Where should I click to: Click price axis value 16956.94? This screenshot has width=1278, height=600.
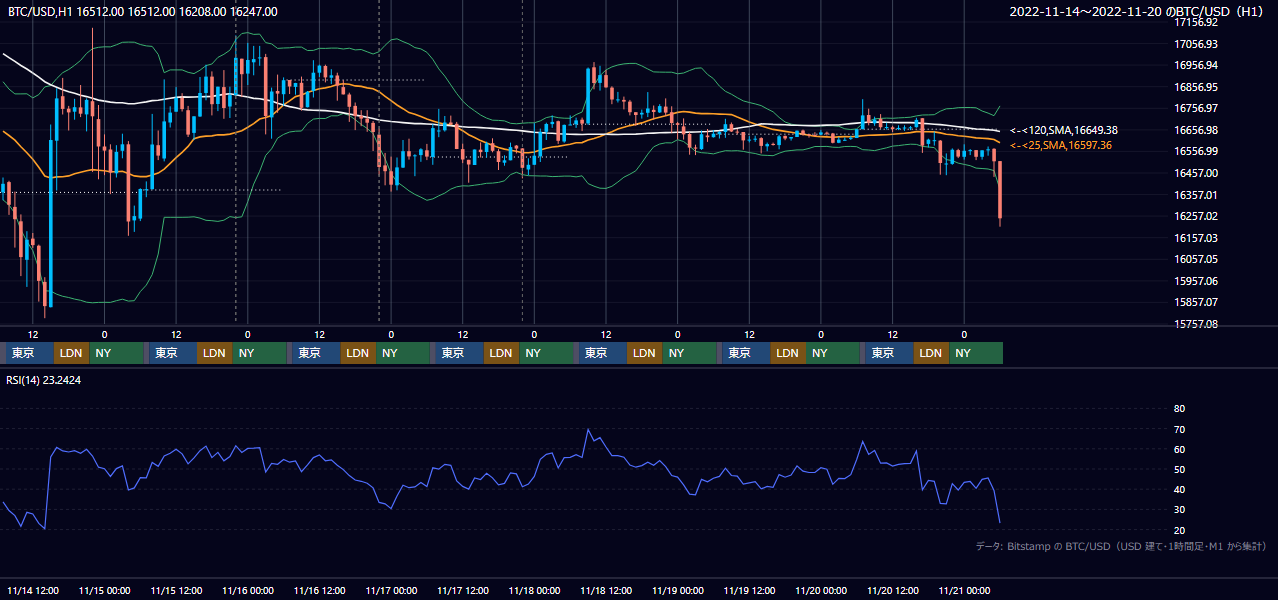[x=1195, y=65]
